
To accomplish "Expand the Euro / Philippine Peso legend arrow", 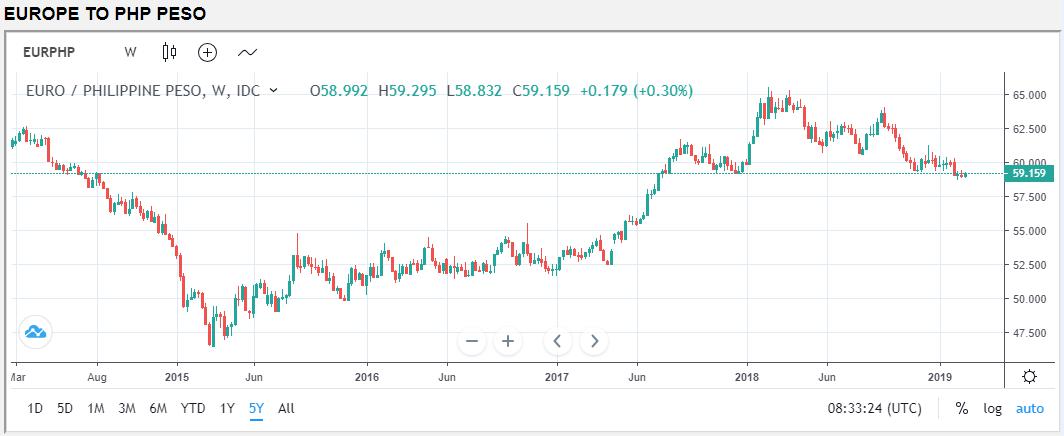I will (274, 91).
